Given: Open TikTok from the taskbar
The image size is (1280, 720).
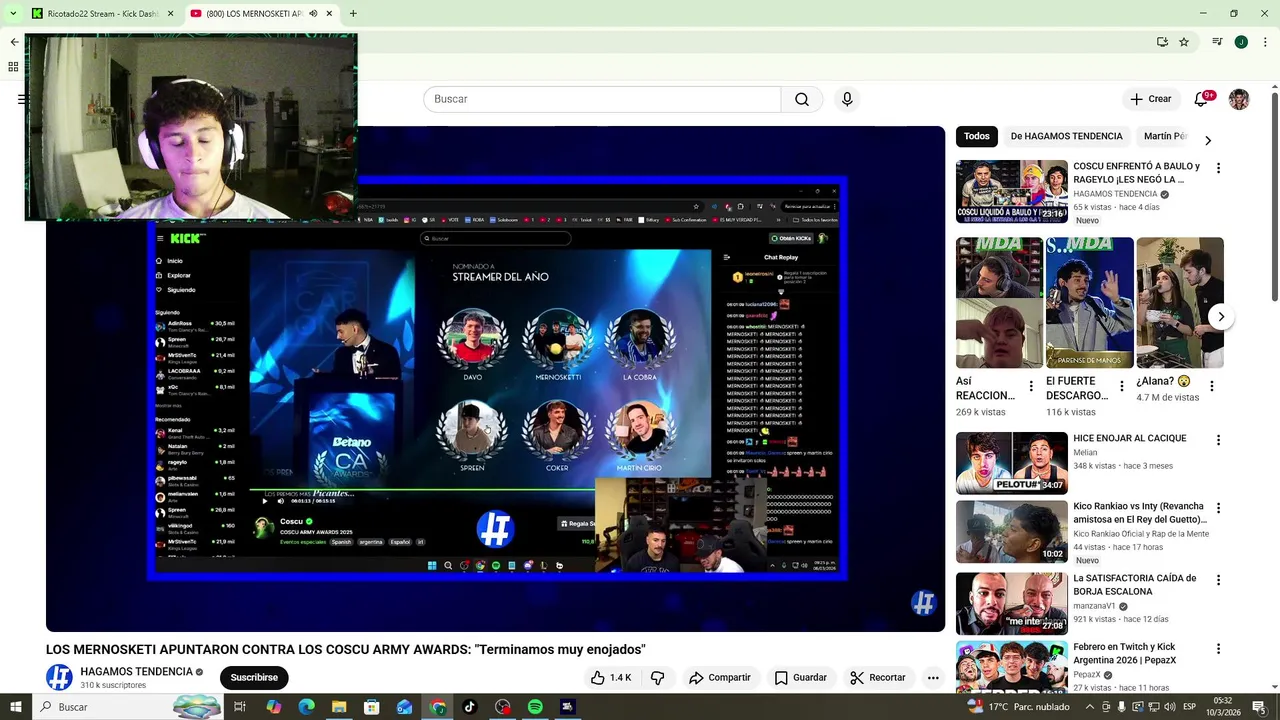Looking at the screenshot, I should tap(470, 706).
